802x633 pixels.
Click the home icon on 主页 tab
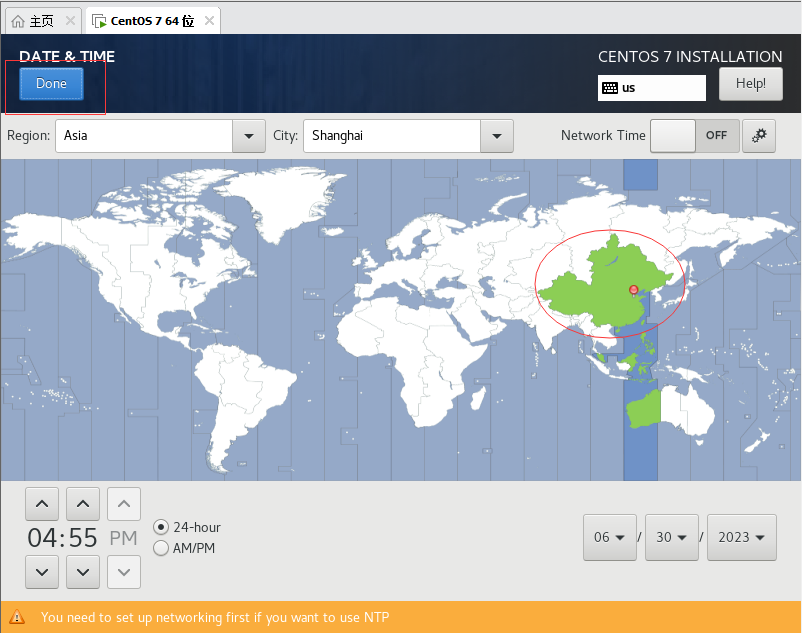[x=18, y=21]
